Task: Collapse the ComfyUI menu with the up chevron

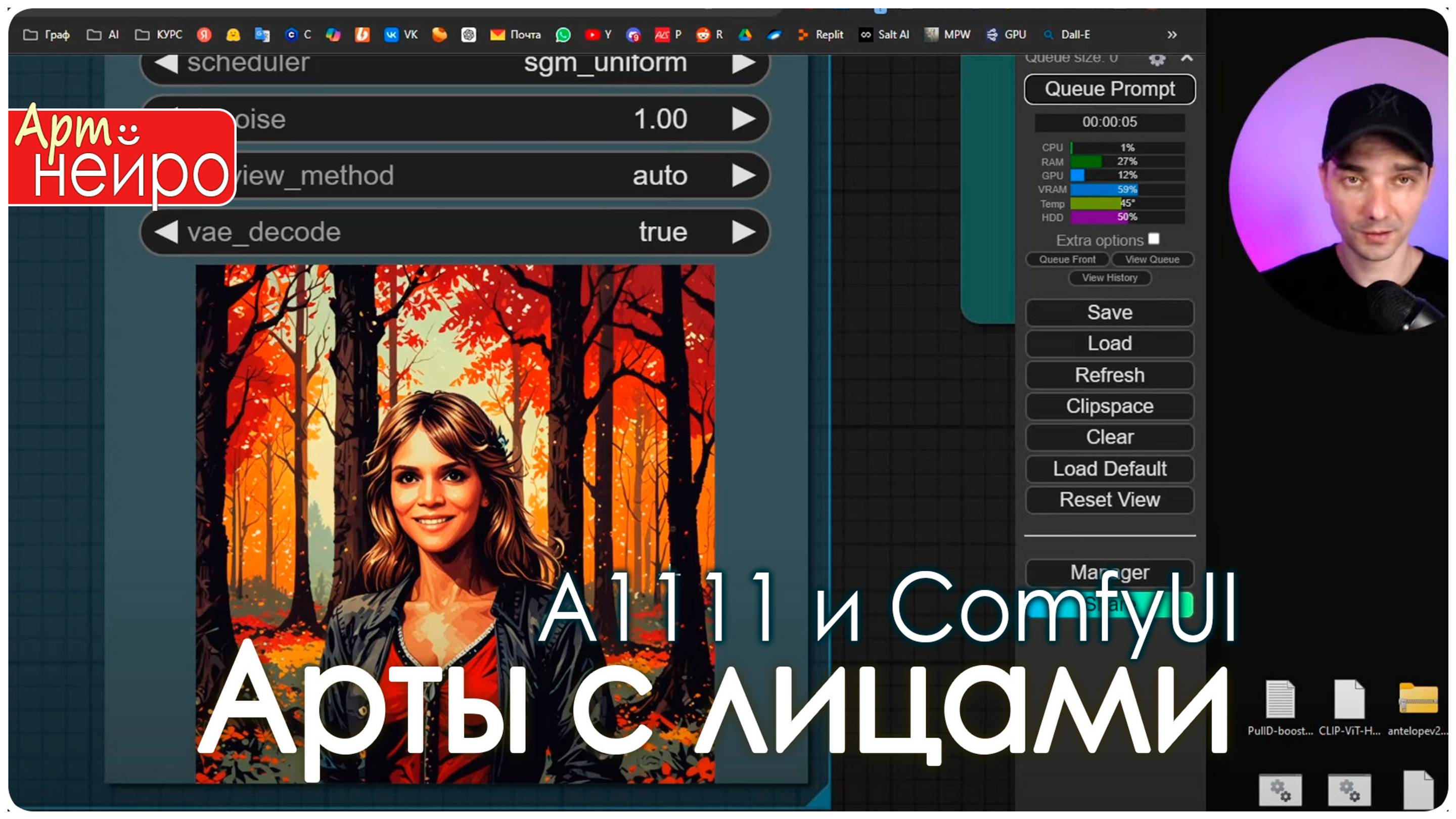Action: pyautogui.click(x=1188, y=59)
